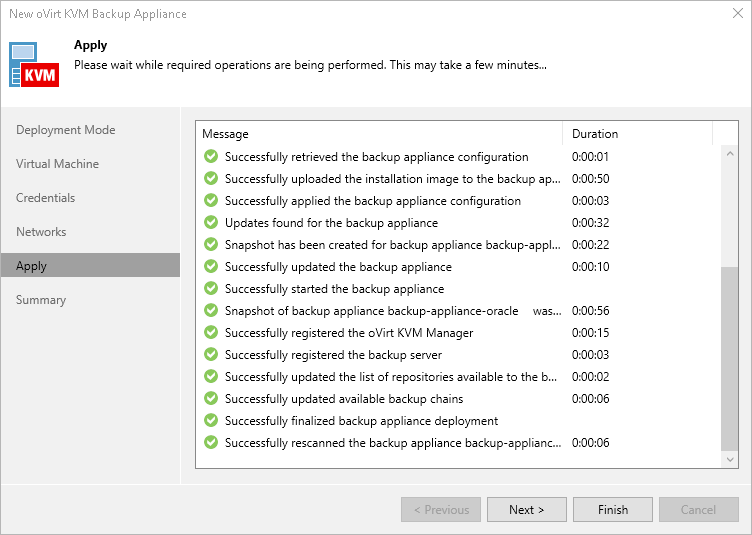Click success icon for updated list of repositories

(211, 376)
